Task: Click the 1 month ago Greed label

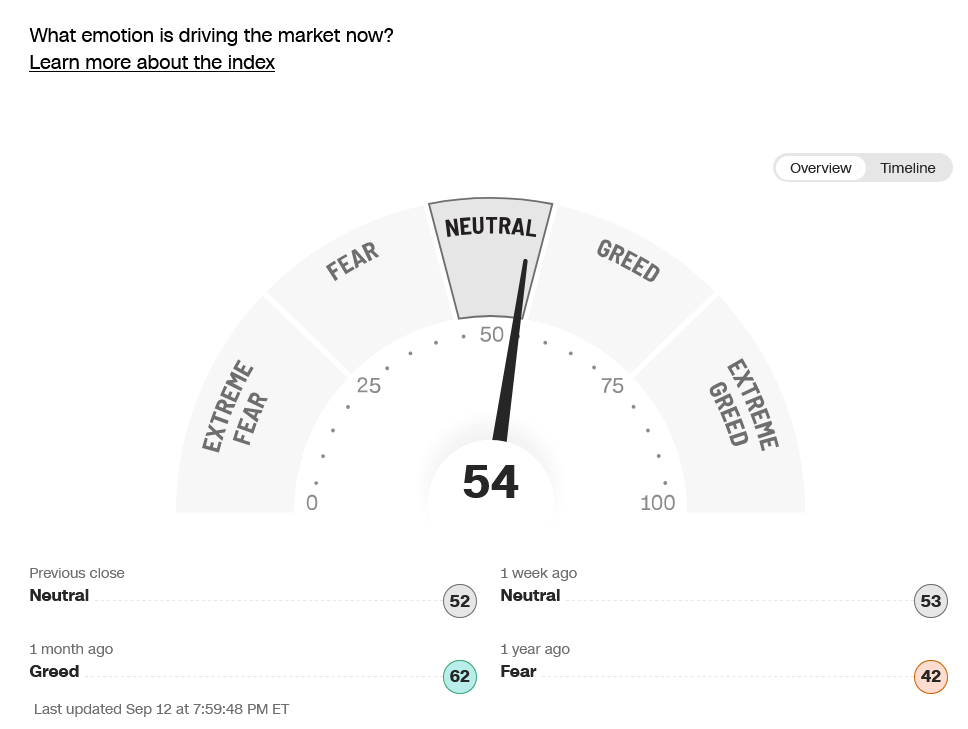Action: 54,671
